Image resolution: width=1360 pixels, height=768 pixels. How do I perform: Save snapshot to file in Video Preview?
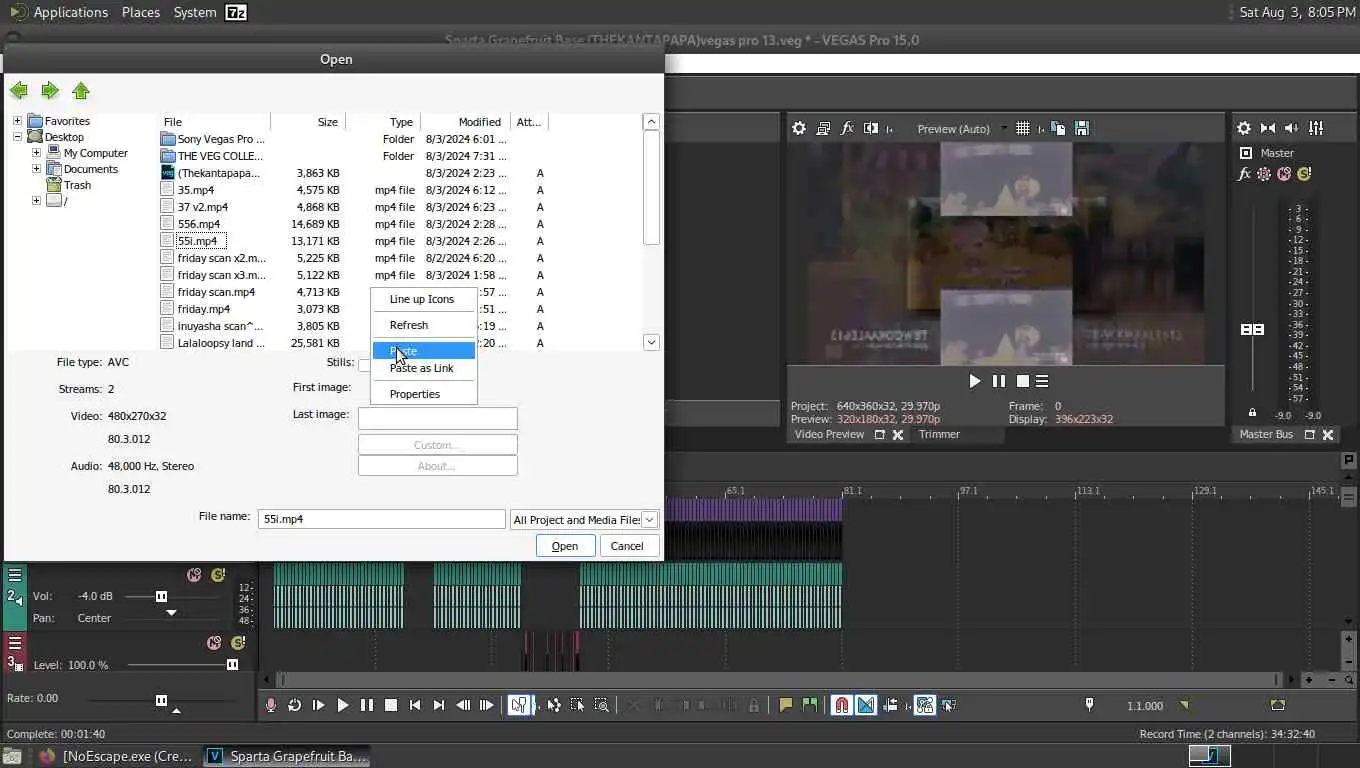pyautogui.click(x=1082, y=128)
